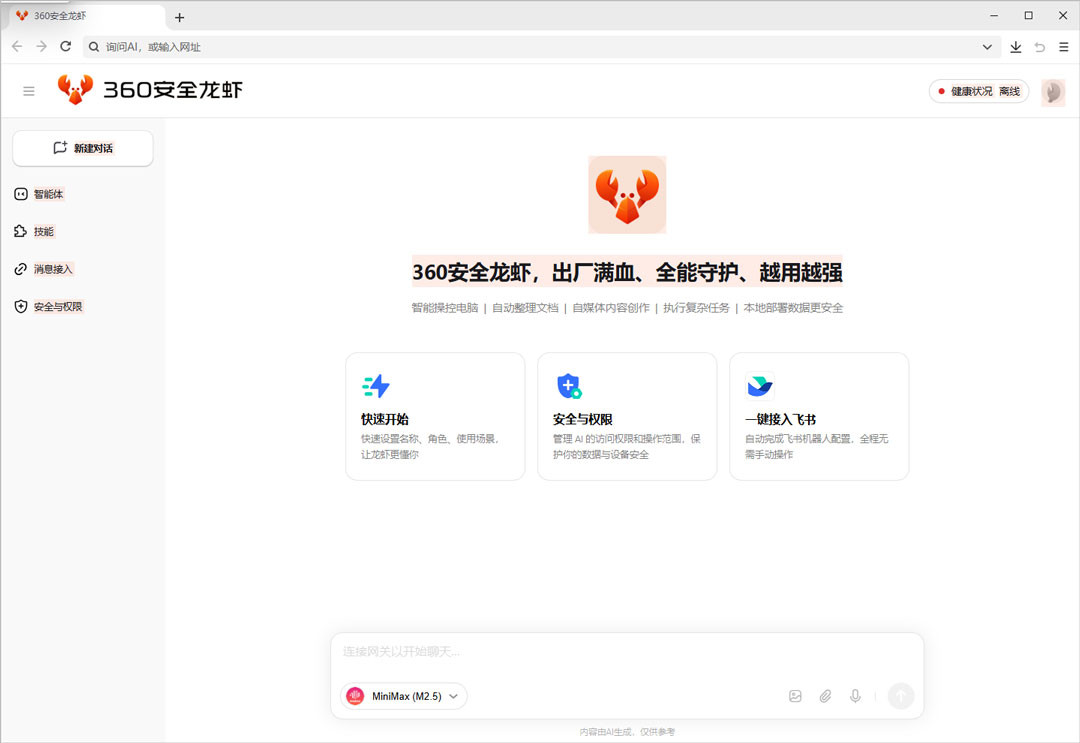The image size is (1080, 743).
Task: Click the user avatar at top right
Action: (1052, 91)
